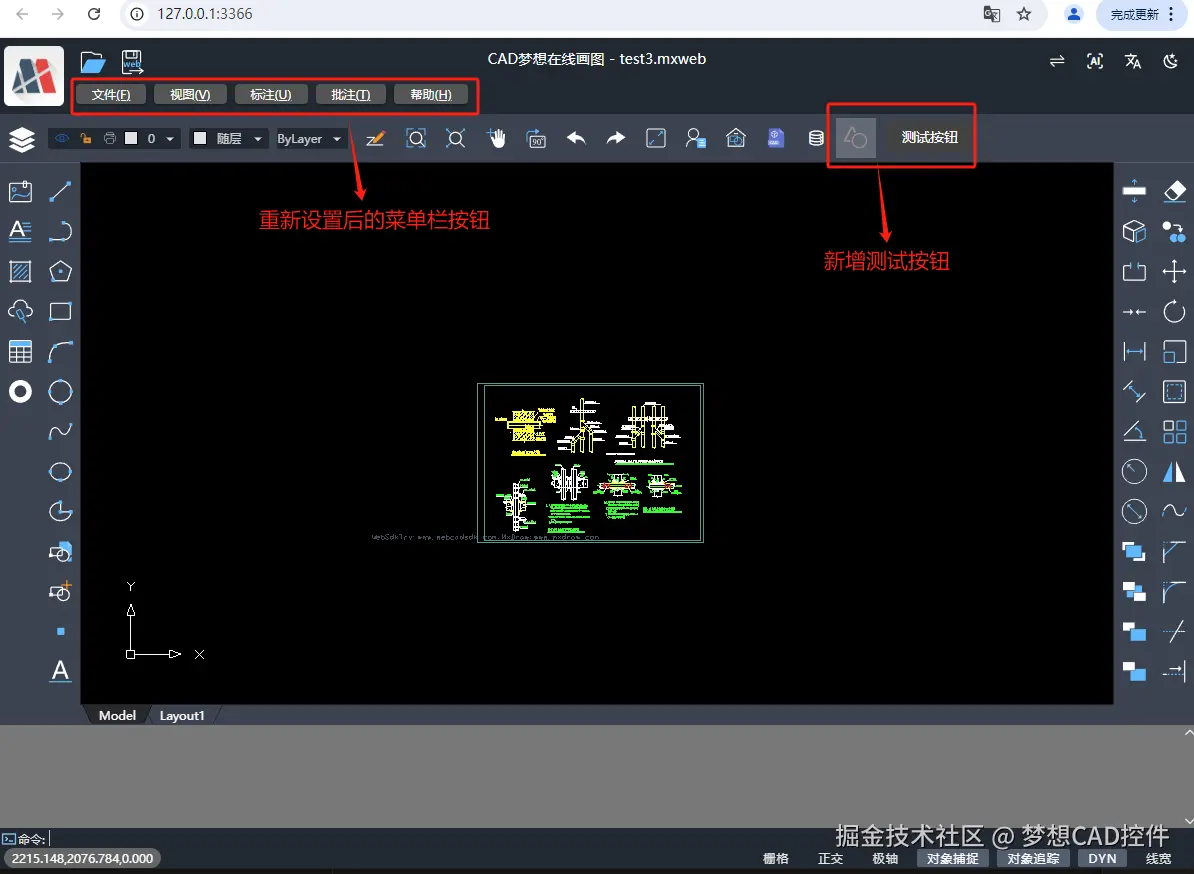Switch to the Layout1 tab
1194x874 pixels.
[182, 716]
